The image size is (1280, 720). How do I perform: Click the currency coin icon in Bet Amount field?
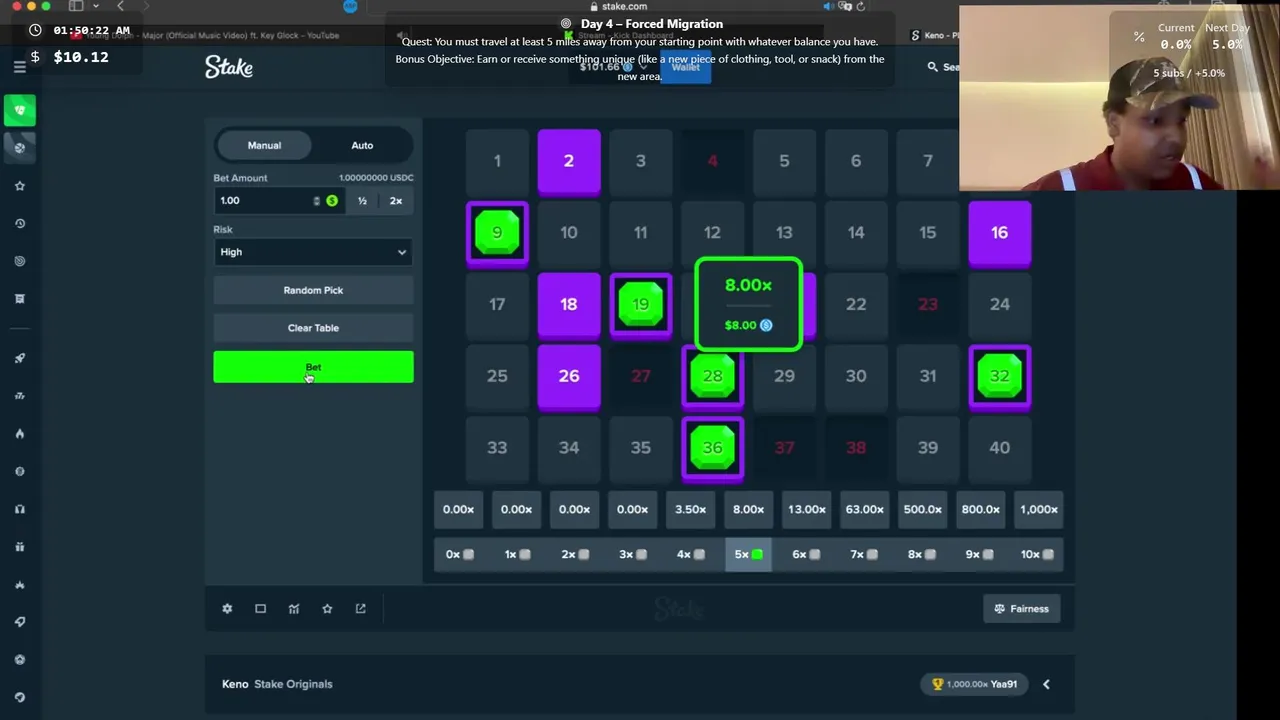332,201
